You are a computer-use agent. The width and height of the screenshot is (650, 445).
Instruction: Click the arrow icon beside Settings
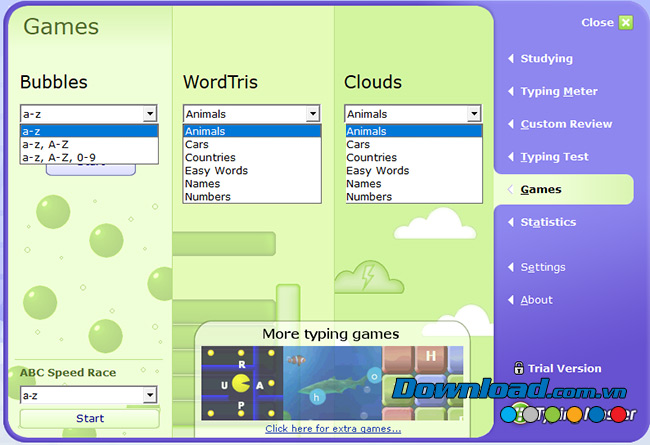click(511, 267)
